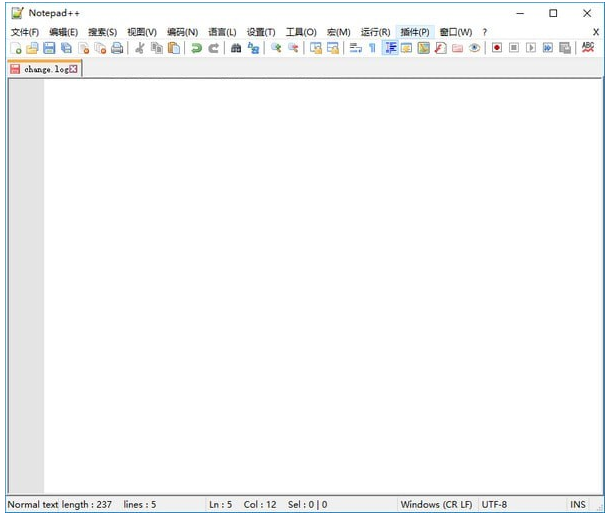This screenshot has height=516, width=612.
Task: Open the 插件(P) menu
Action: (415, 32)
